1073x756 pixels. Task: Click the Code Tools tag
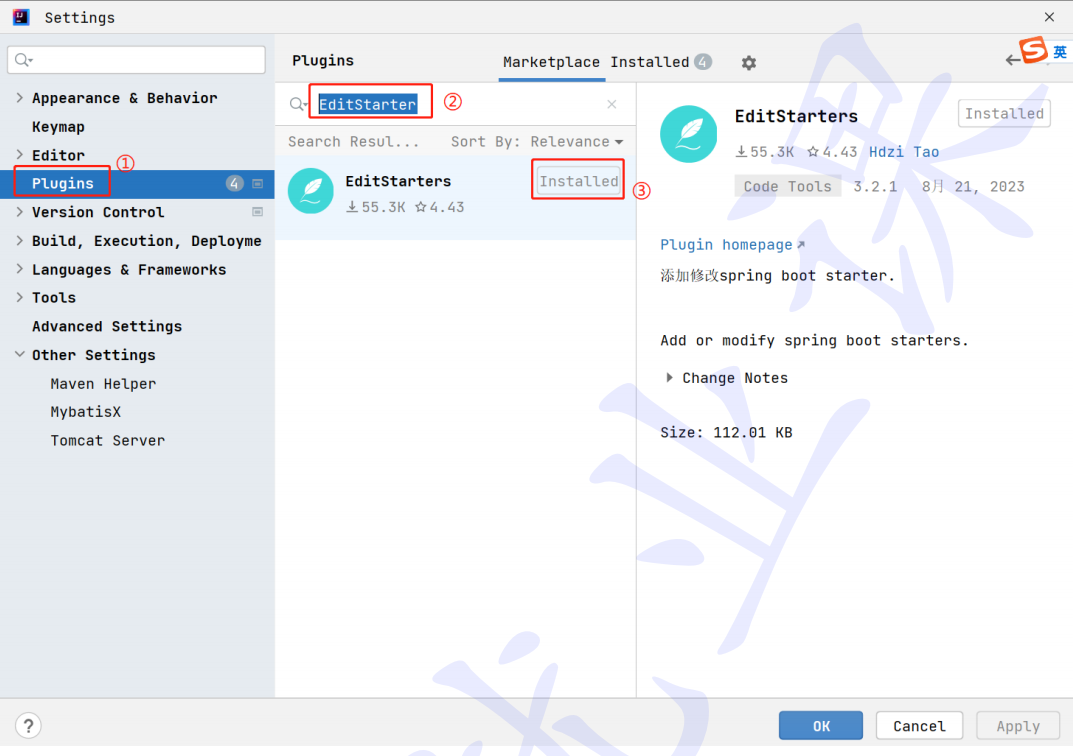[787, 186]
